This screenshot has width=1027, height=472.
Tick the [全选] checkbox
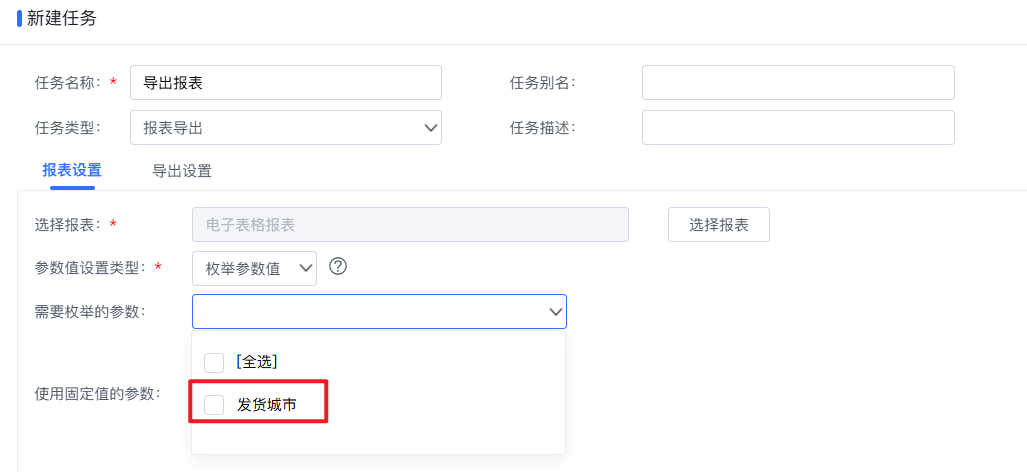pos(214,362)
